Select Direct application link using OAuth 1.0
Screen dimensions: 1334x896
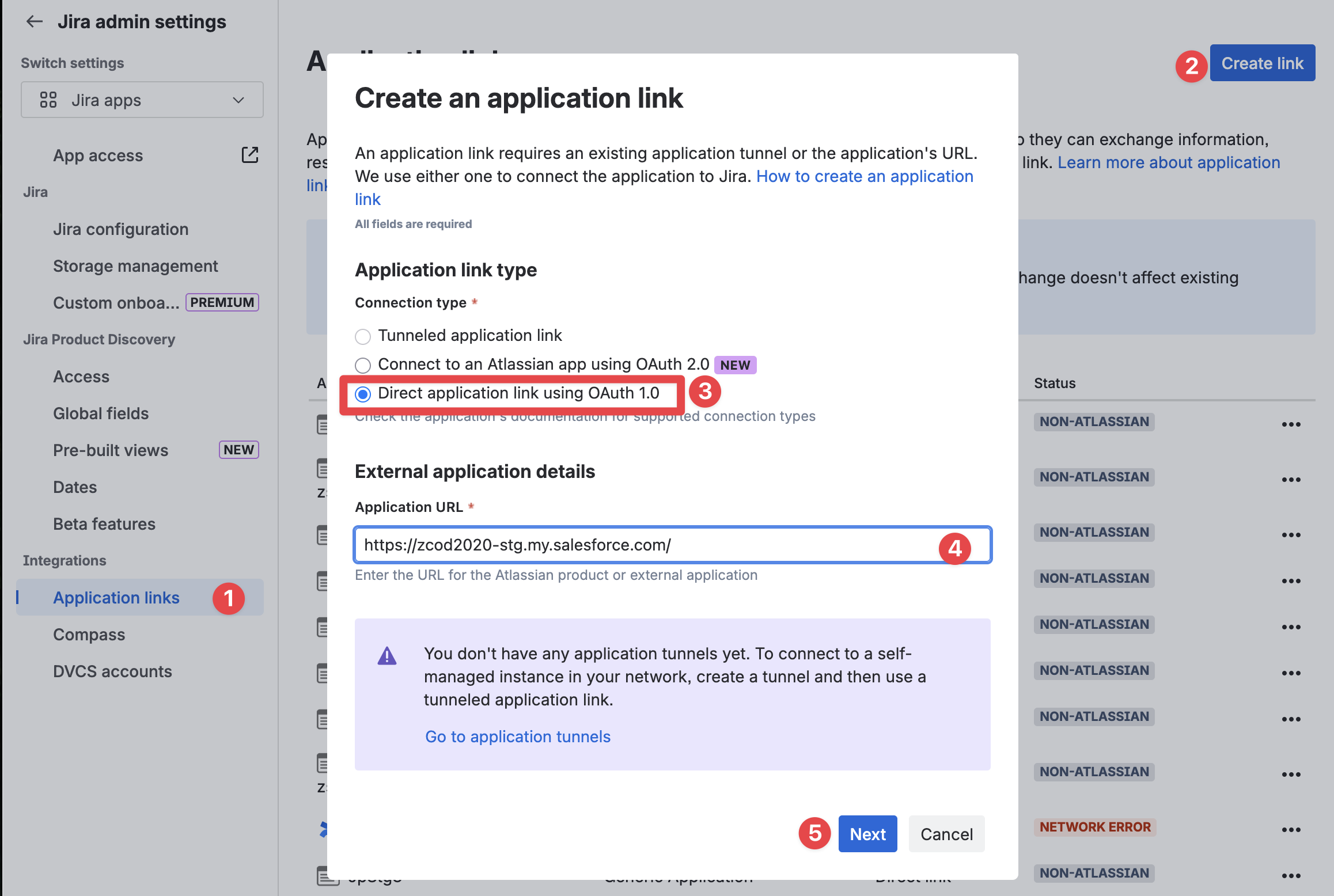363,394
